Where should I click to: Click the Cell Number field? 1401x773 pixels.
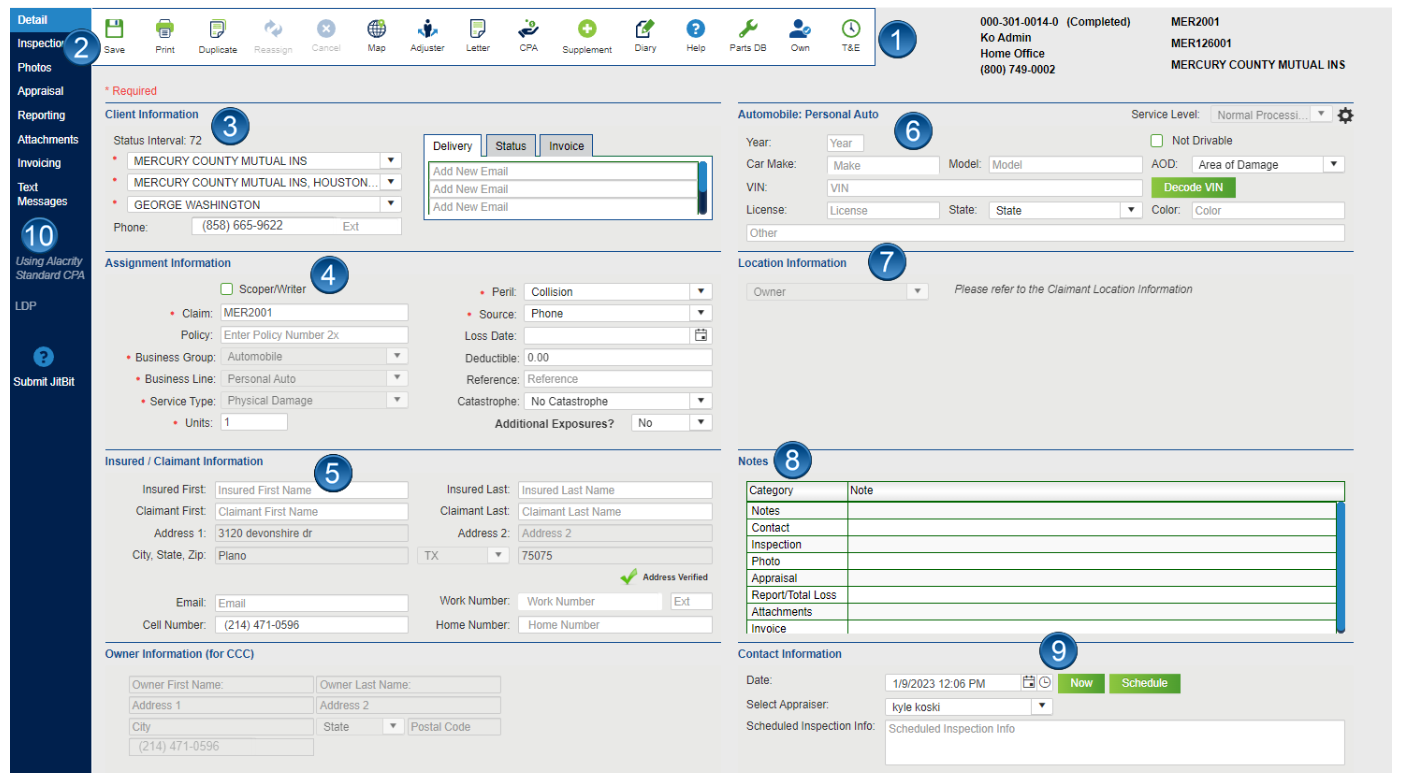pyautogui.click(x=311, y=624)
